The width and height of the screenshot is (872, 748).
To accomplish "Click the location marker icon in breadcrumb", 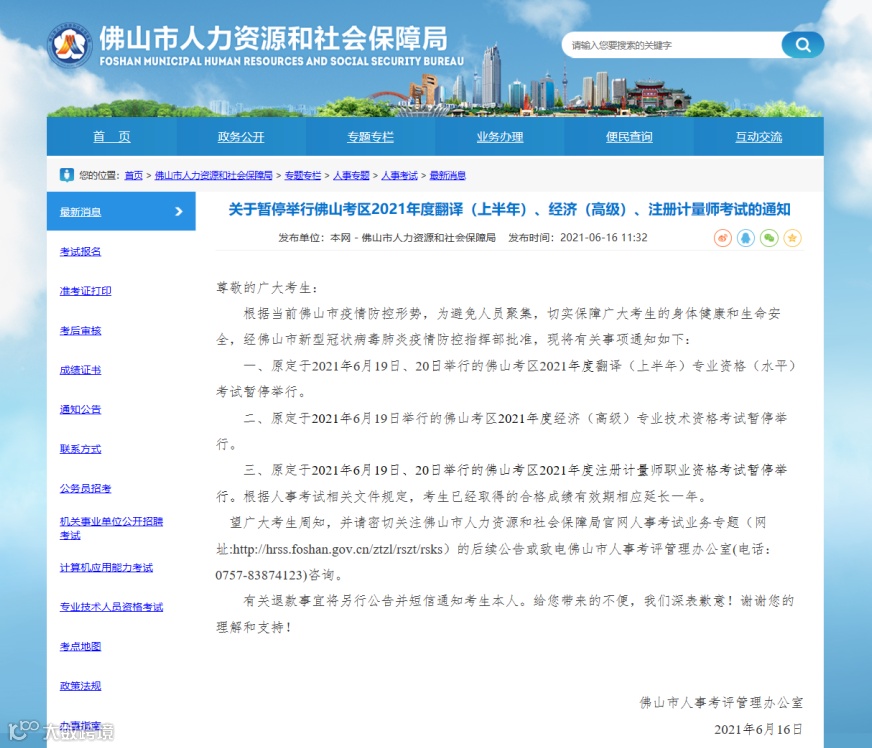I will tap(67, 175).
